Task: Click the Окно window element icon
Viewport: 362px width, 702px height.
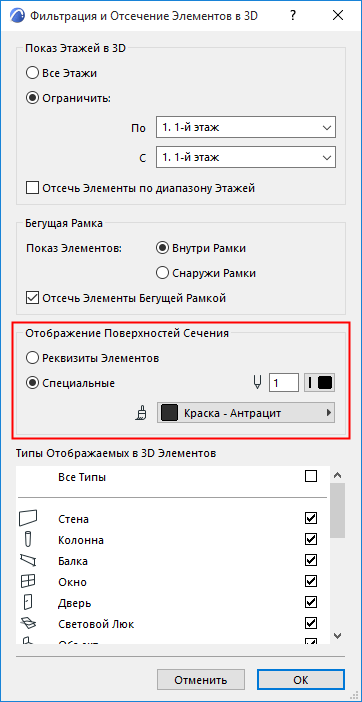Action: tap(29, 581)
